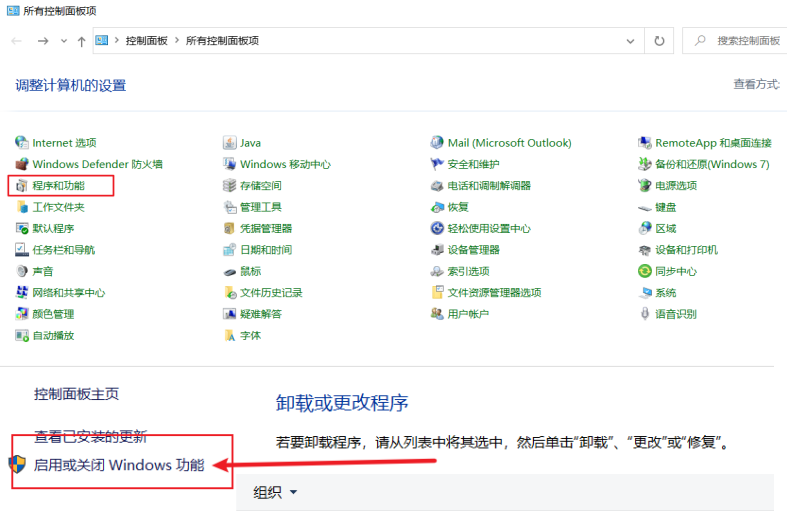Open the Java control panel icon
The height and width of the screenshot is (516, 787).
[x=229, y=143]
